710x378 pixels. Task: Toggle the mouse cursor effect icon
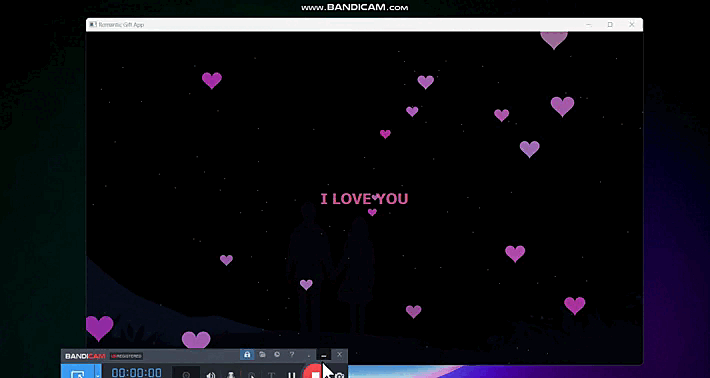coord(251,375)
